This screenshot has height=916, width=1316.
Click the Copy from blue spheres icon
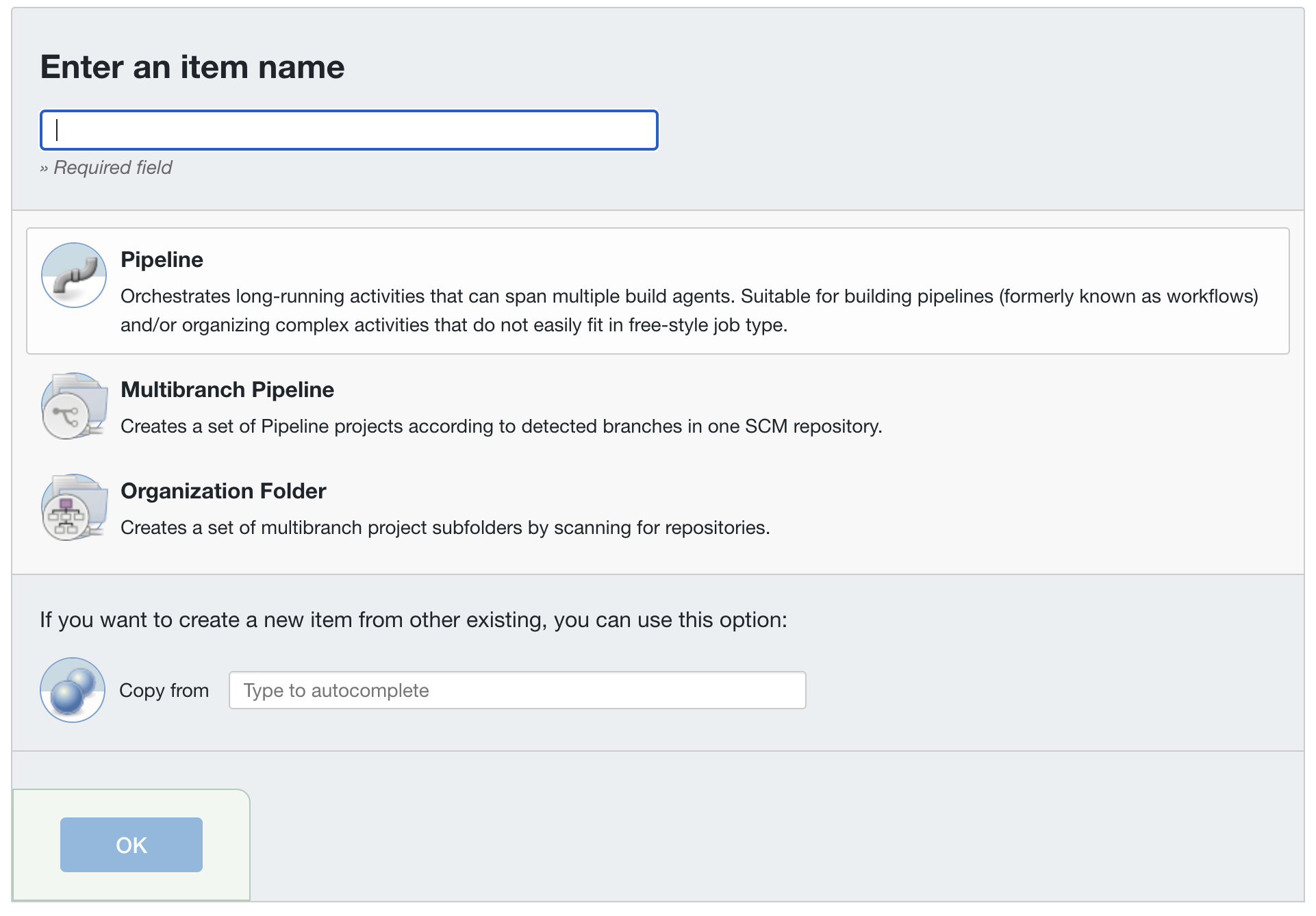(73, 690)
